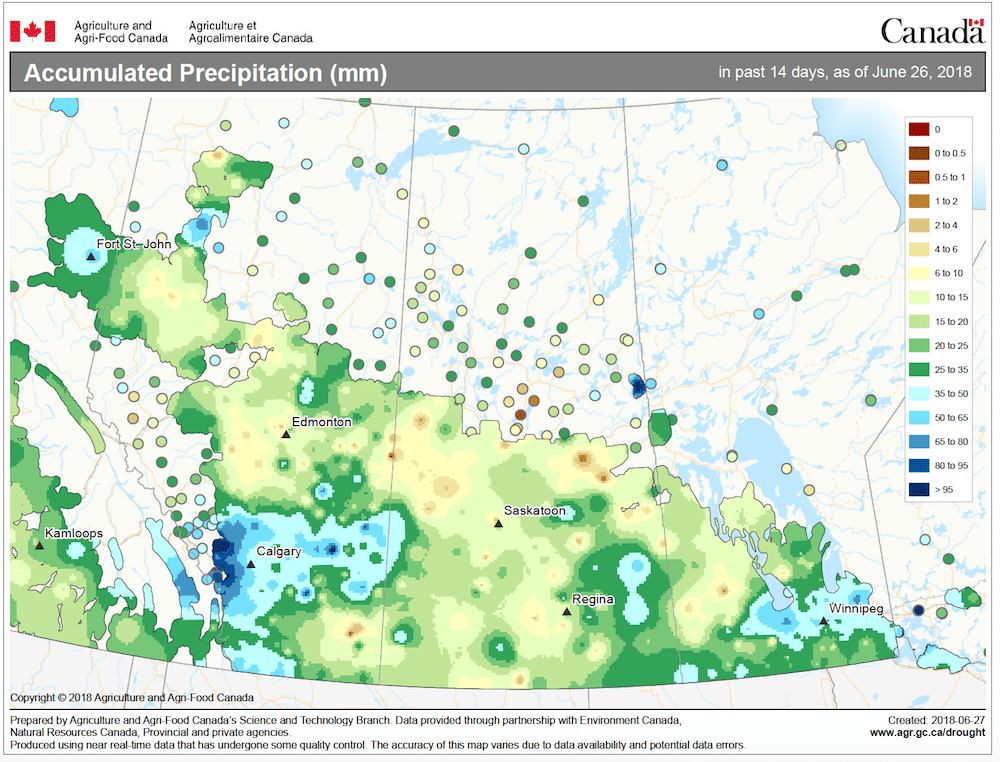The width and height of the screenshot is (1000, 762).
Task: Click the Fort St. John city marker triangle
Action: pyautogui.click(x=91, y=256)
